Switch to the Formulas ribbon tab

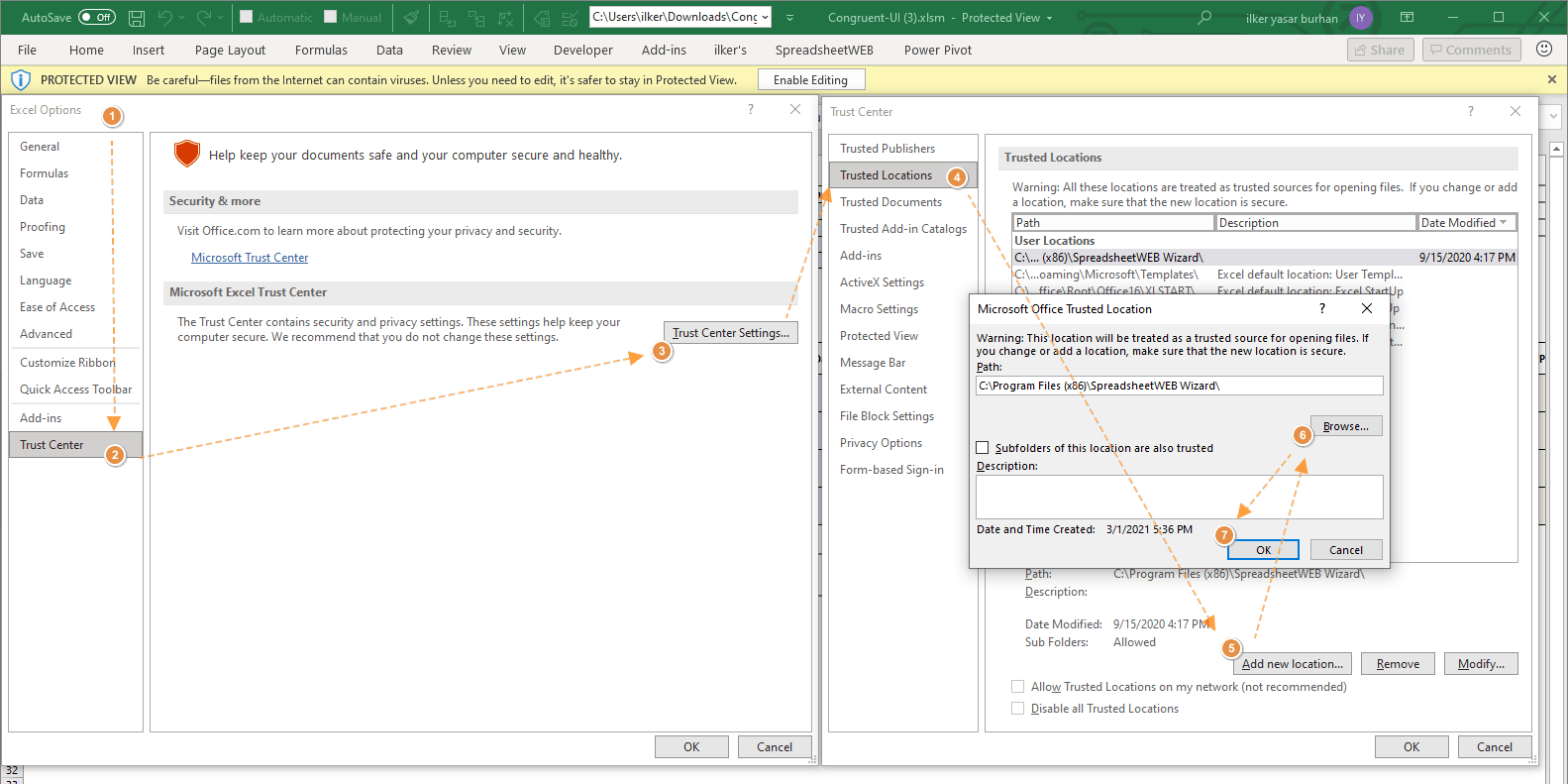coord(321,50)
